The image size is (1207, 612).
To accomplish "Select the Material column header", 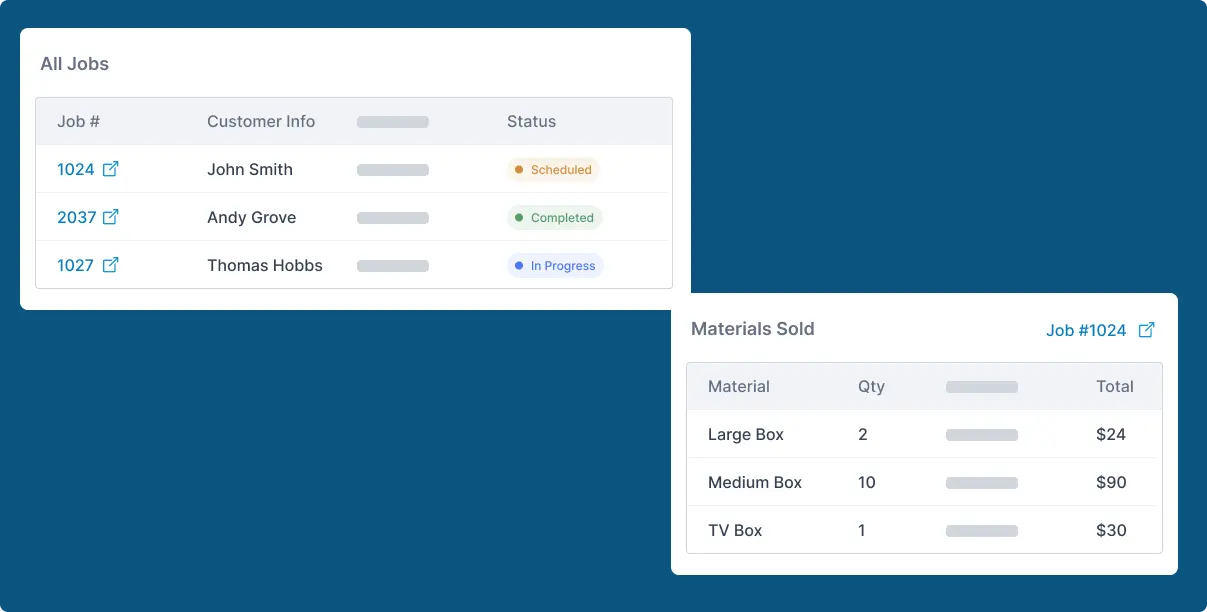I will [739, 387].
